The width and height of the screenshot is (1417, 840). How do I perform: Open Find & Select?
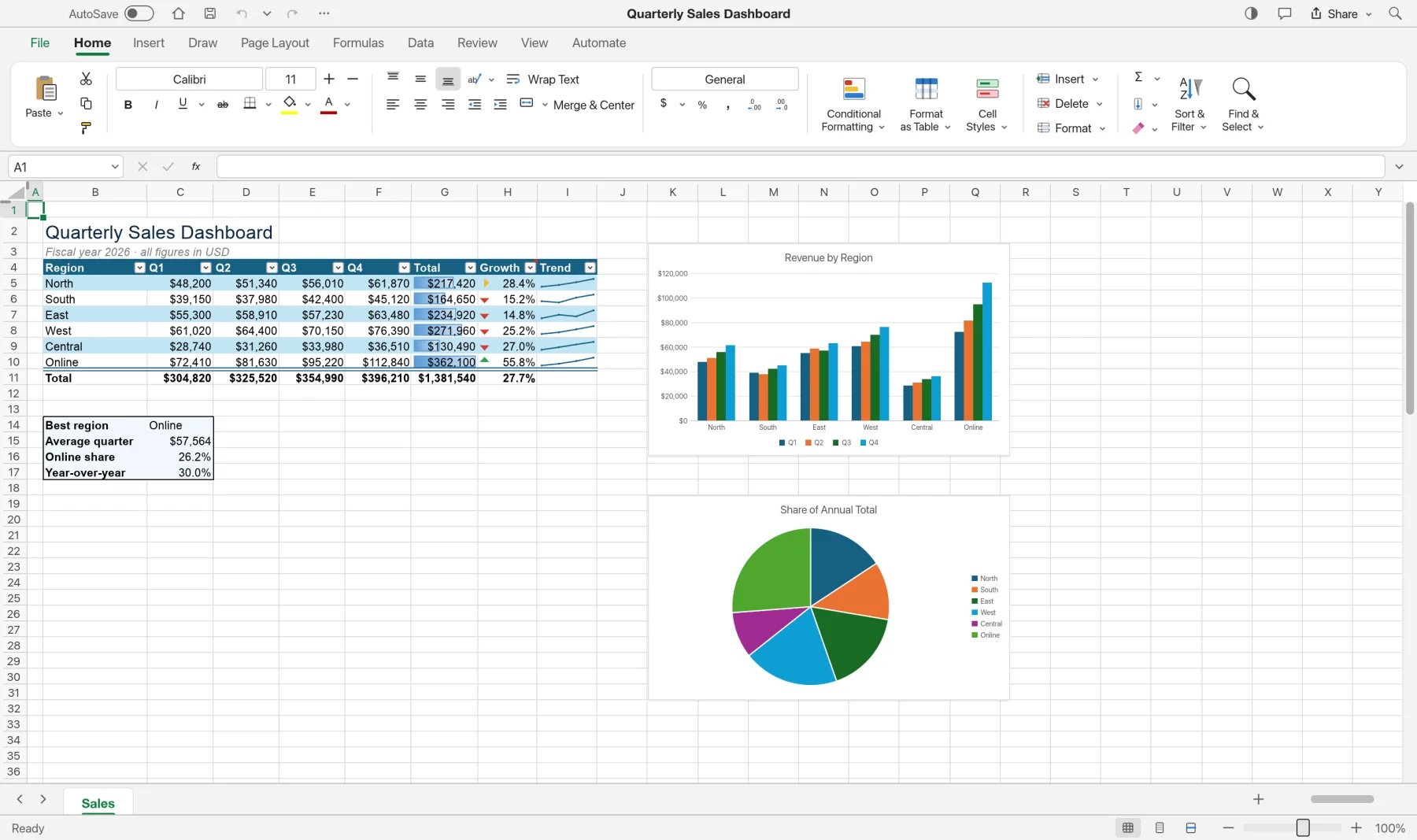click(1243, 105)
